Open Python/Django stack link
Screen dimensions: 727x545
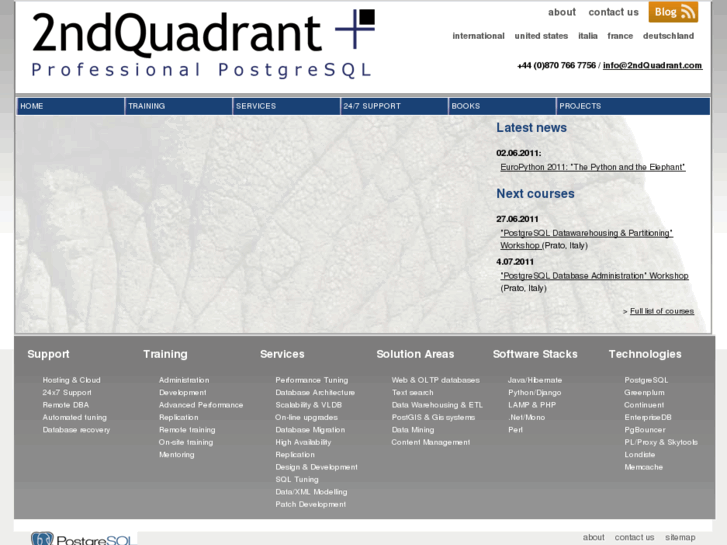(x=535, y=392)
